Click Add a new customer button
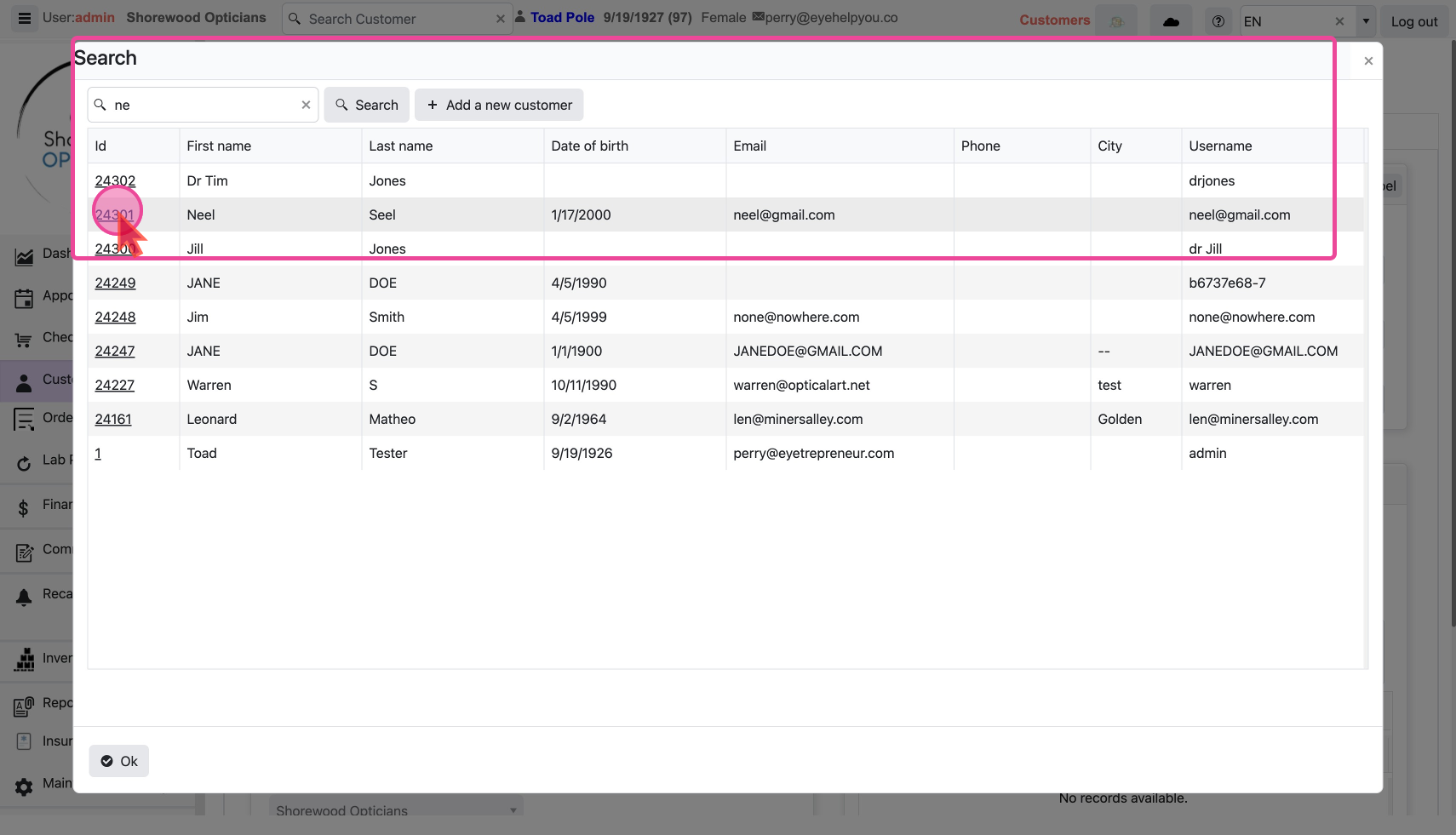 click(x=499, y=105)
